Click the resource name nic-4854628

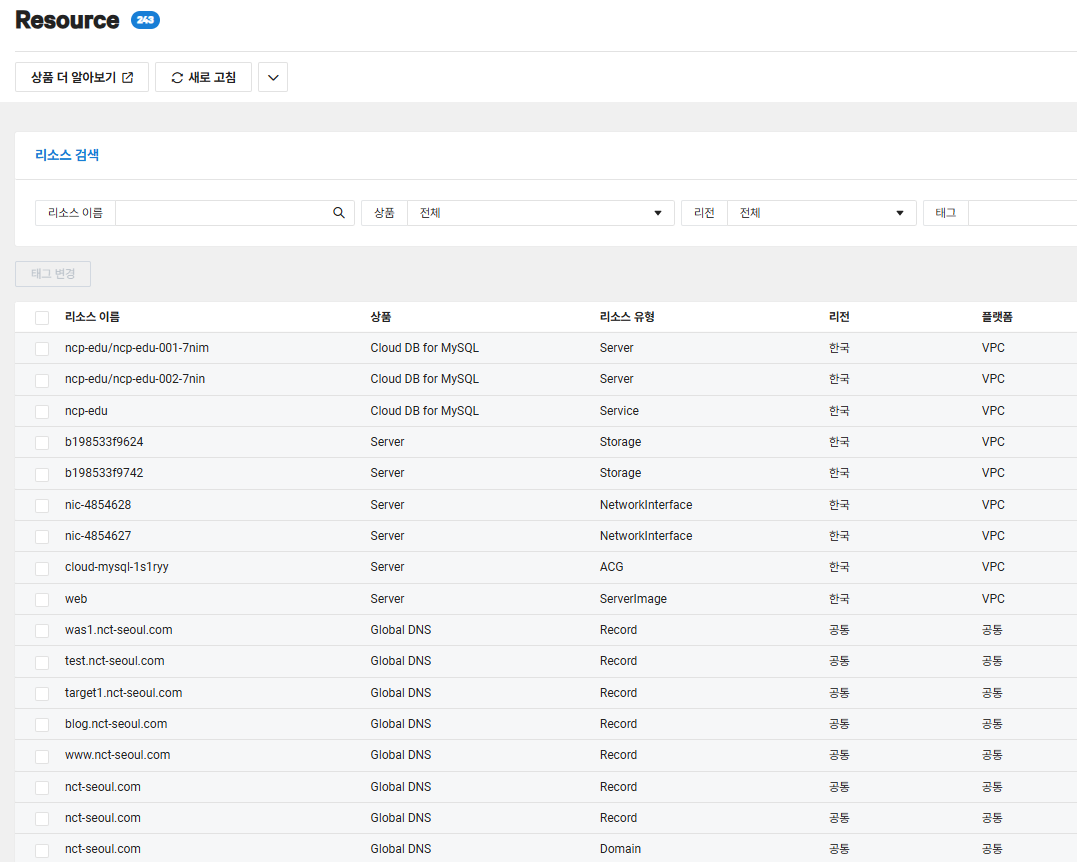(x=98, y=505)
